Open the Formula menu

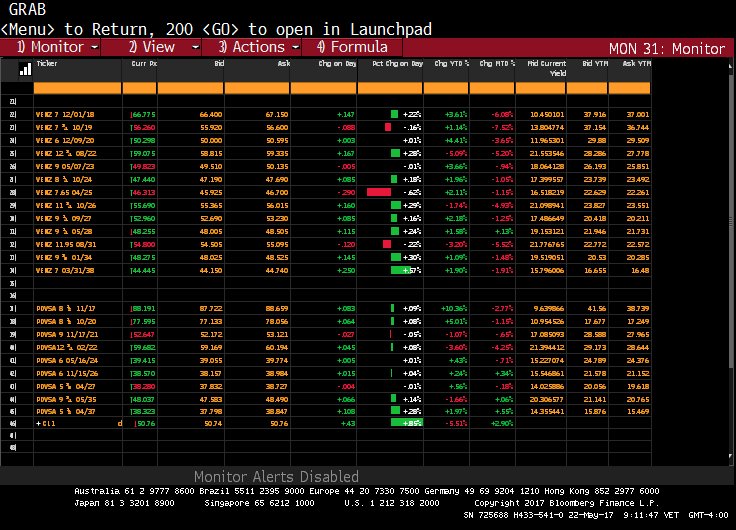[351, 47]
